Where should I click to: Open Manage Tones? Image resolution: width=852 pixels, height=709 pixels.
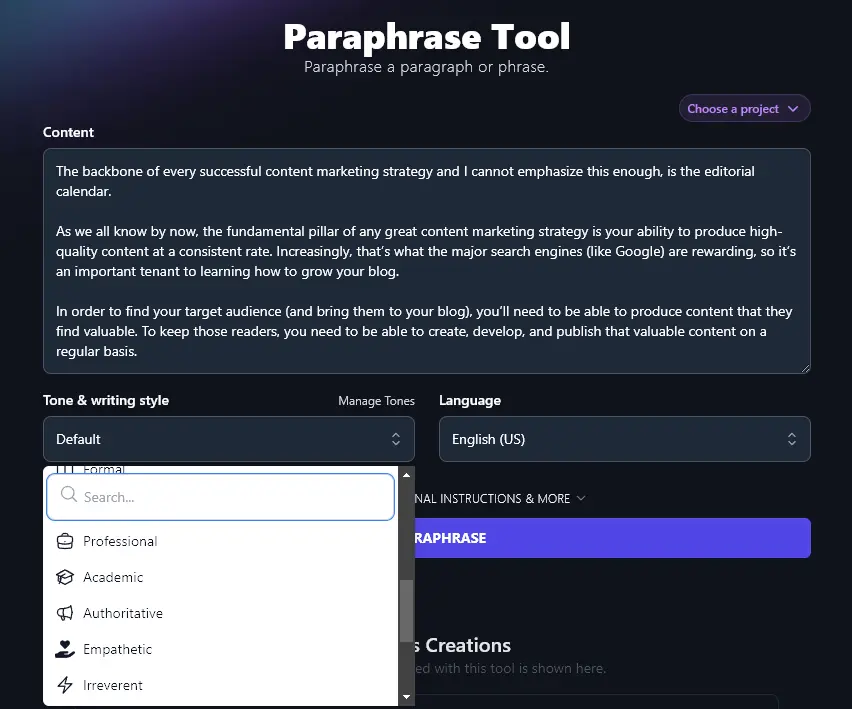[x=376, y=400]
